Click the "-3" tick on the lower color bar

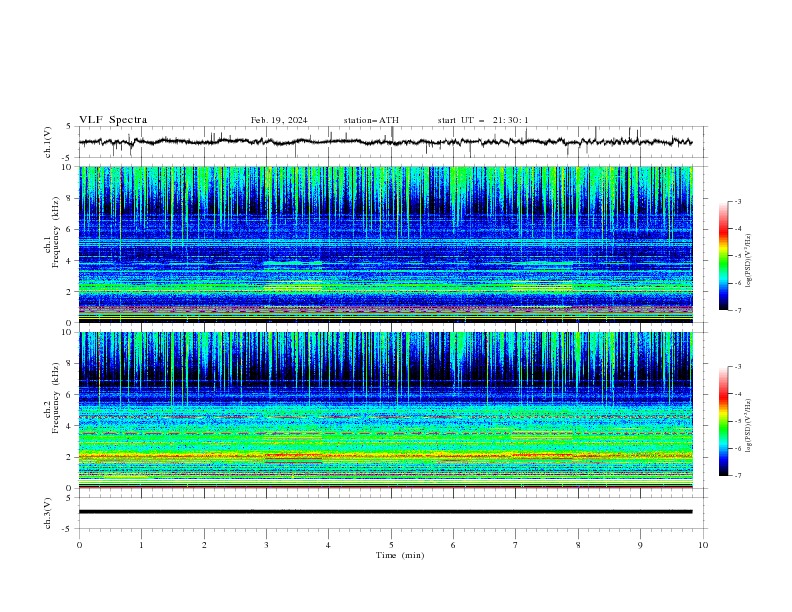737,367
